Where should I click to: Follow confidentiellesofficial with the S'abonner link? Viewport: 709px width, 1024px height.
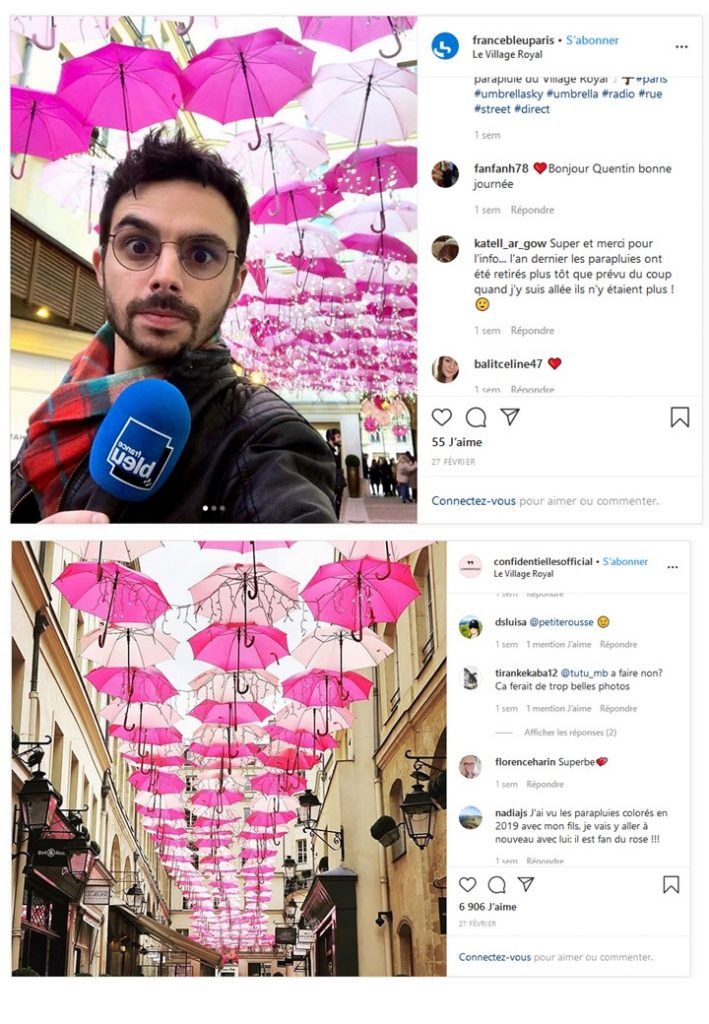tap(625, 562)
